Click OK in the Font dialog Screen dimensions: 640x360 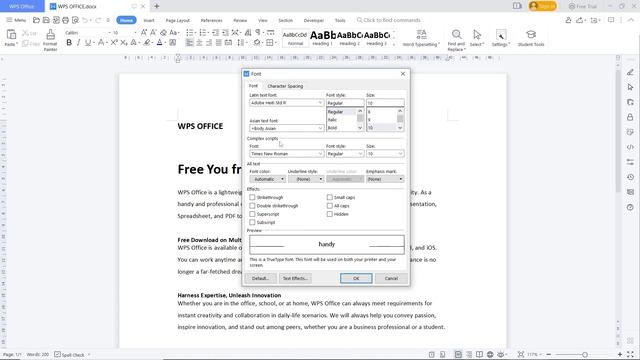(356, 278)
